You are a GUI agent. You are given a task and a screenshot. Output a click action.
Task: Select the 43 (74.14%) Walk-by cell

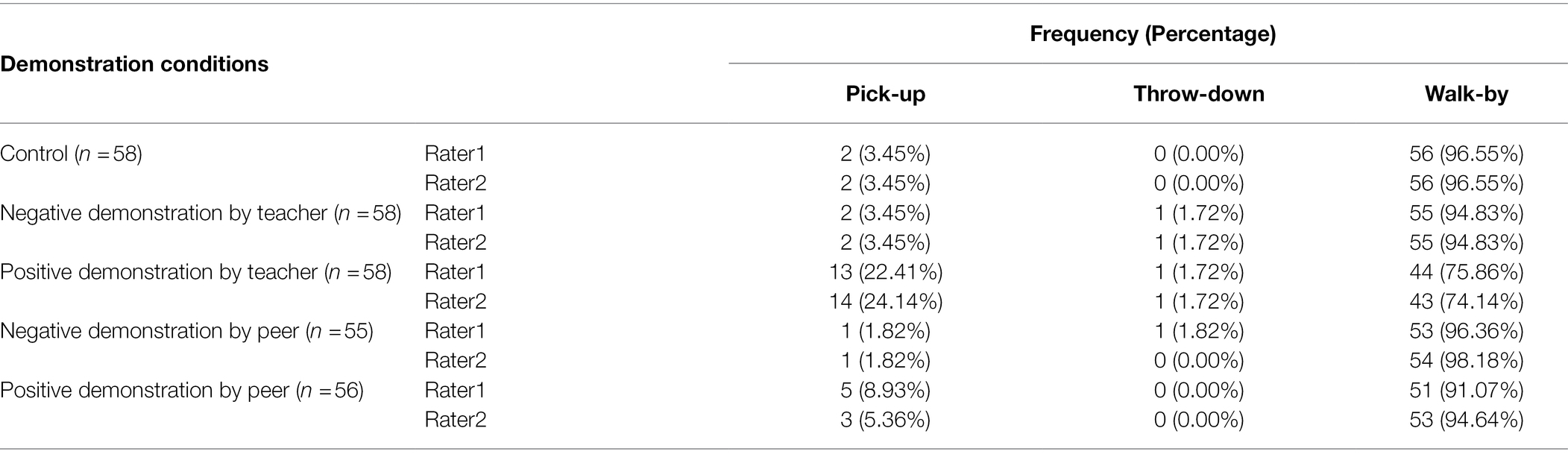tap(1467, 301)
